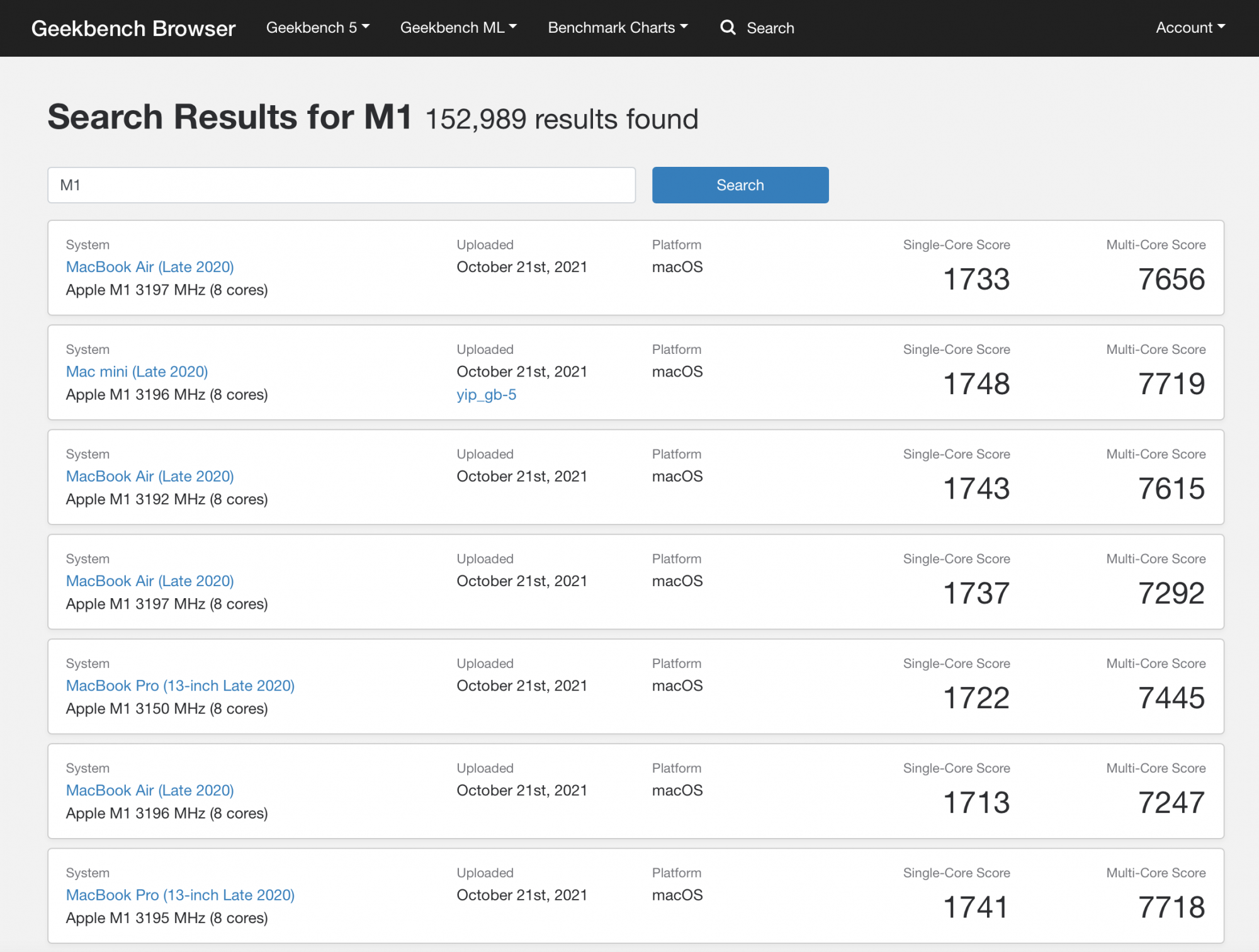The width and height of the screenshot is (1259, 952).
Task: Focus the M1 search input field
Action: 342,185
